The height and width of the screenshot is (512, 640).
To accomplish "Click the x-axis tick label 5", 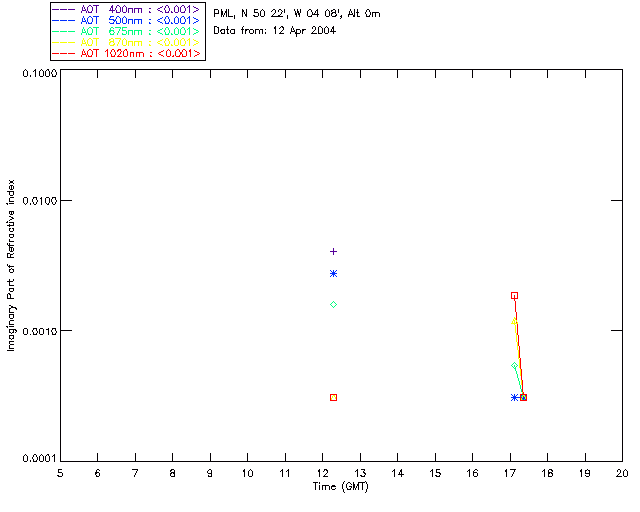I will [x=60, y=473].
